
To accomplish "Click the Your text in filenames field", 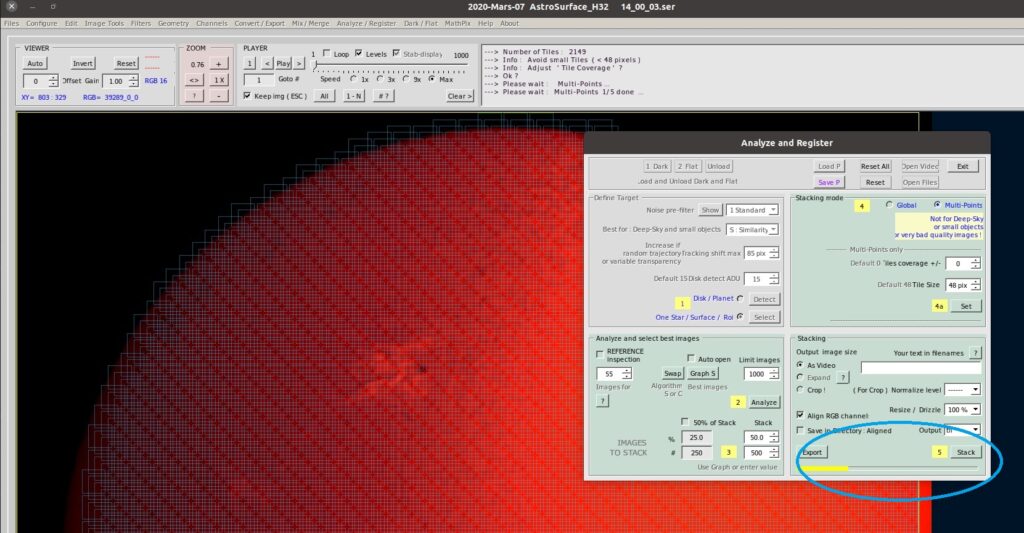I will click(920, 368).
